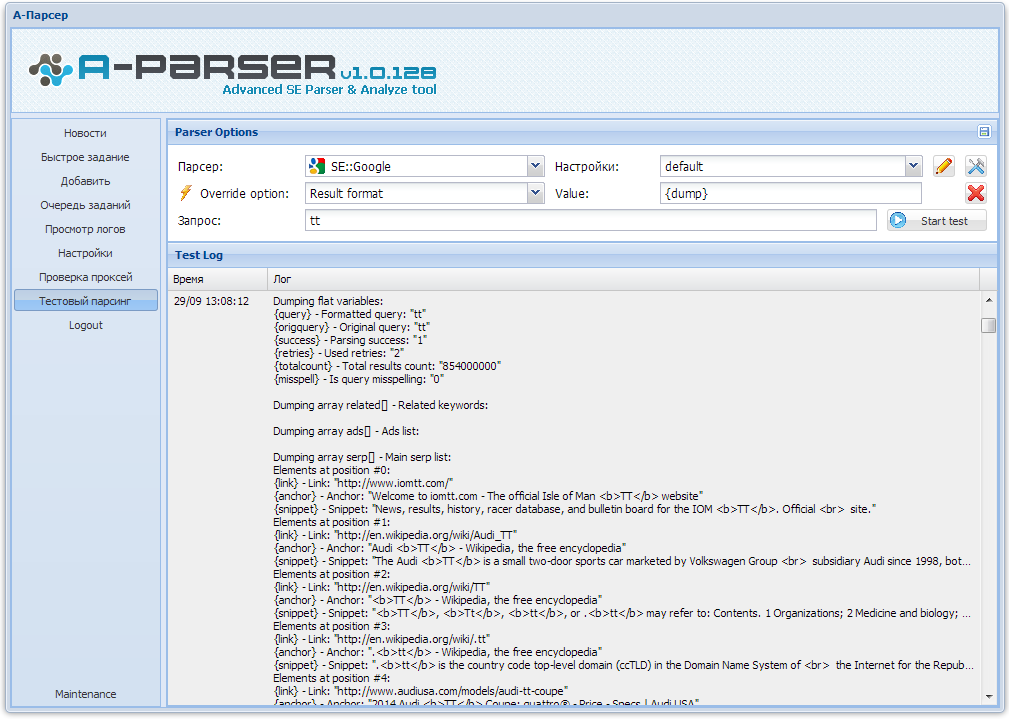Click the "Welcome to iomtt.com" anchor line
Viewport: 1009px width, 719px height.
[488, 496]
